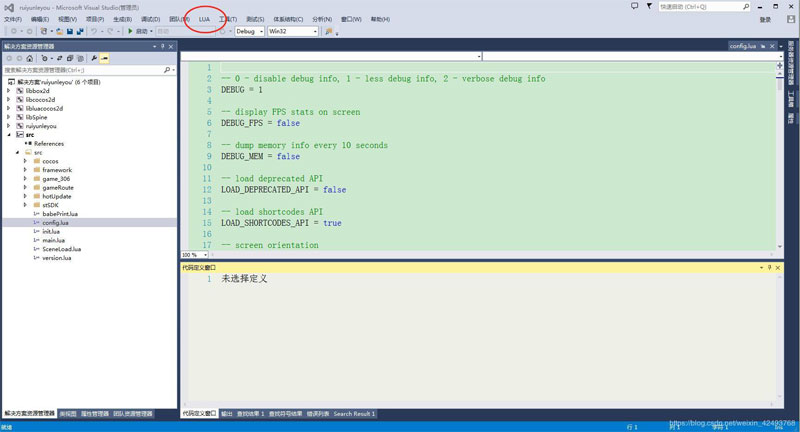The image size is (800, 432).
Task: Switch to the Search Result 1 tab
Action: click(354, 414)
